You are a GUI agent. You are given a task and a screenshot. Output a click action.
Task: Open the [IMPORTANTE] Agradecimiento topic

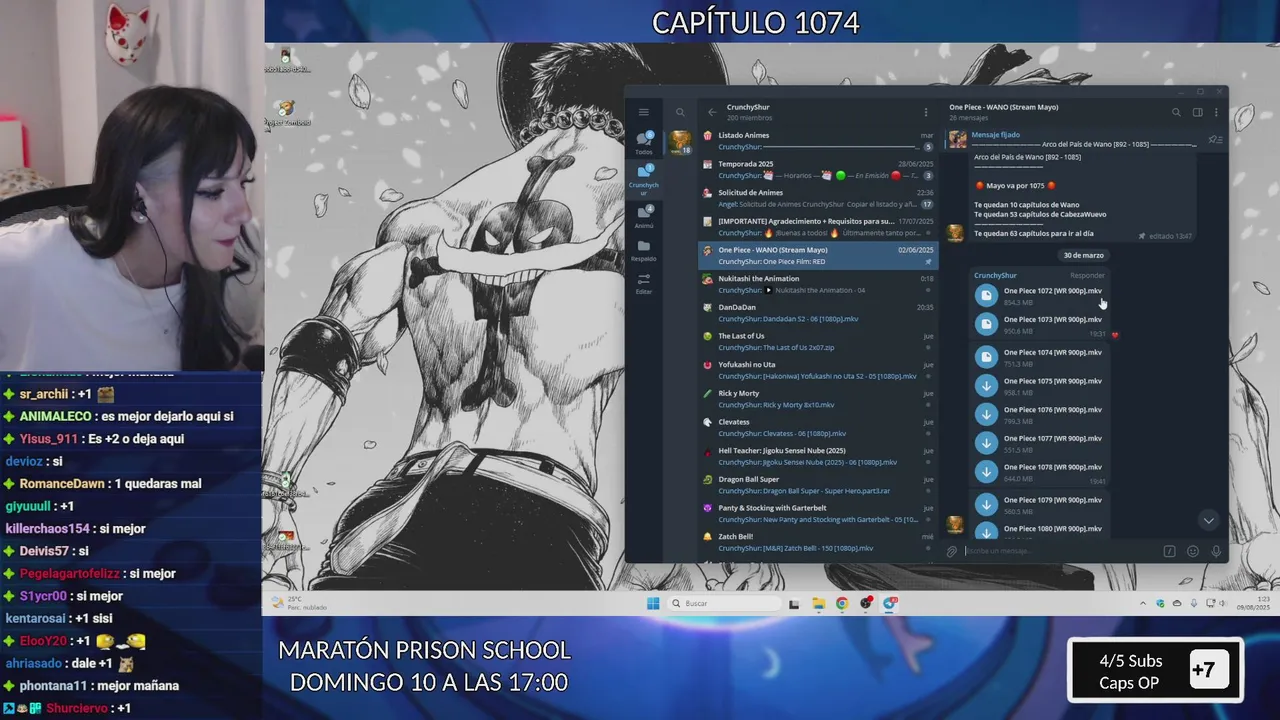[x=819, y=227]
